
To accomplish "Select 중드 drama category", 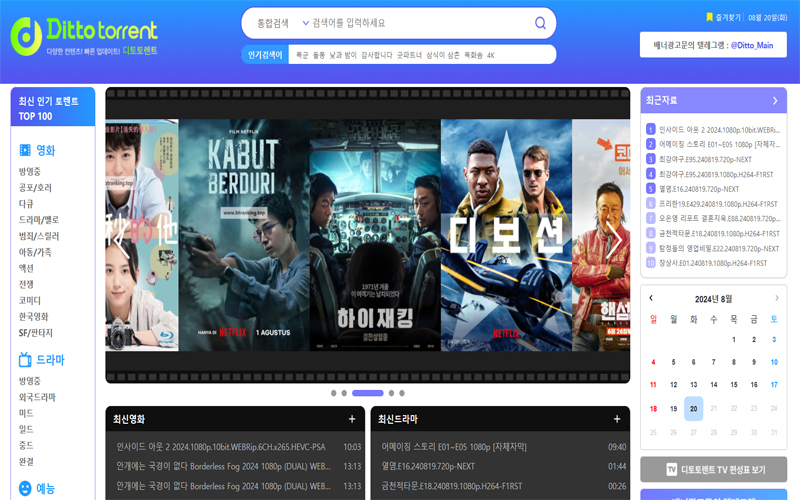I will 26,445.
